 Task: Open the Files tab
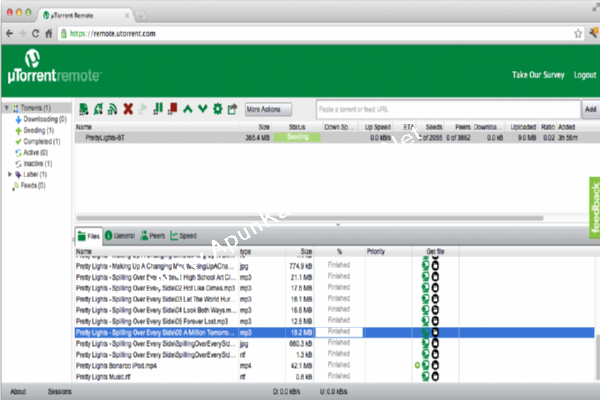(x=88, y=236)
